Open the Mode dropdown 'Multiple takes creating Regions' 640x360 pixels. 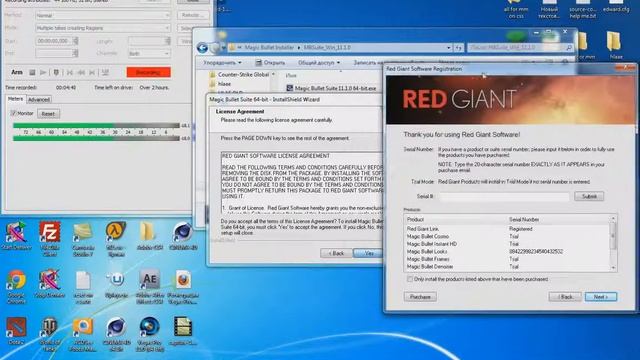[103, 28]
